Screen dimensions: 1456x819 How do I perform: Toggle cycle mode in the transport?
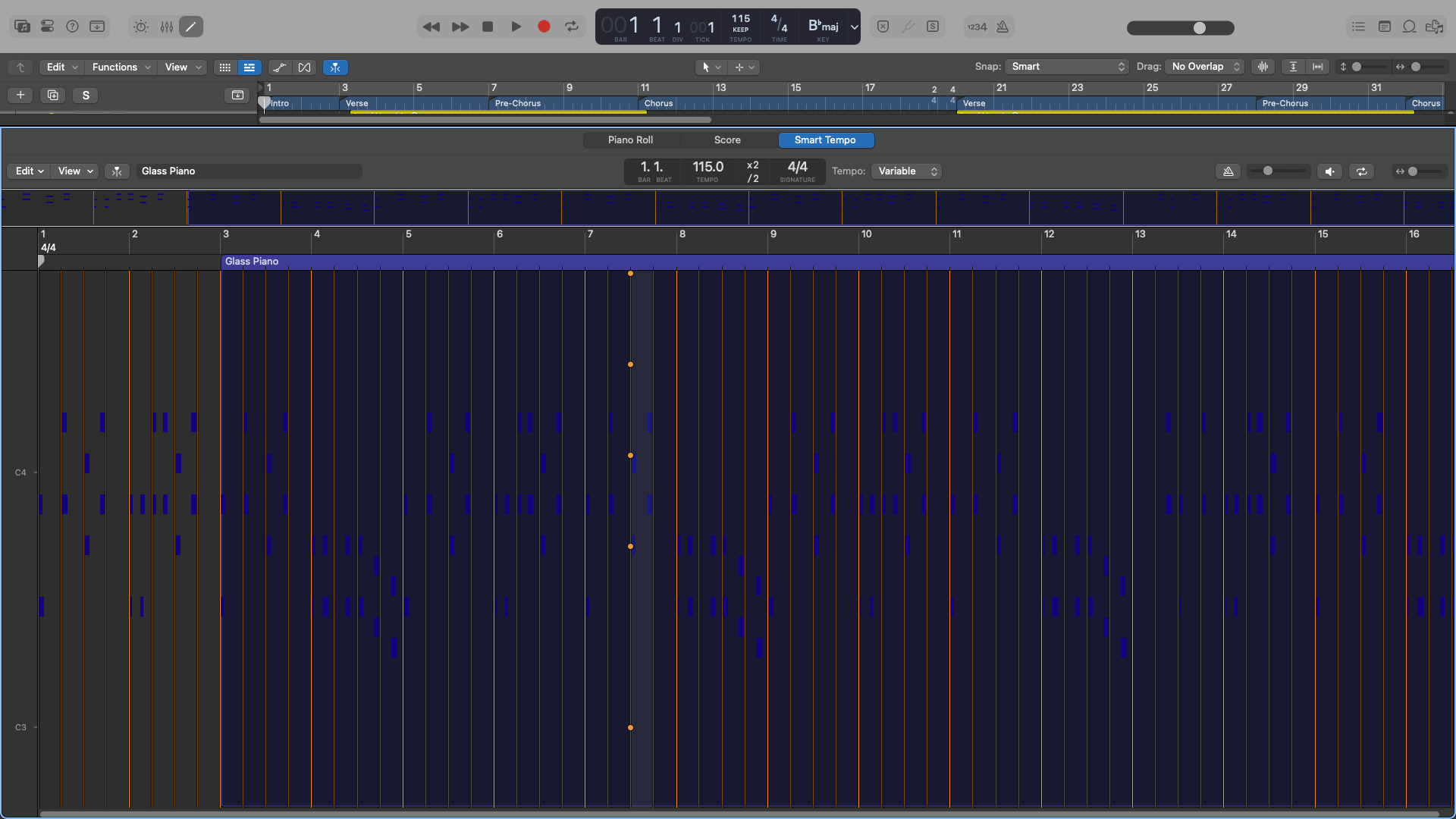pos(573,27)
